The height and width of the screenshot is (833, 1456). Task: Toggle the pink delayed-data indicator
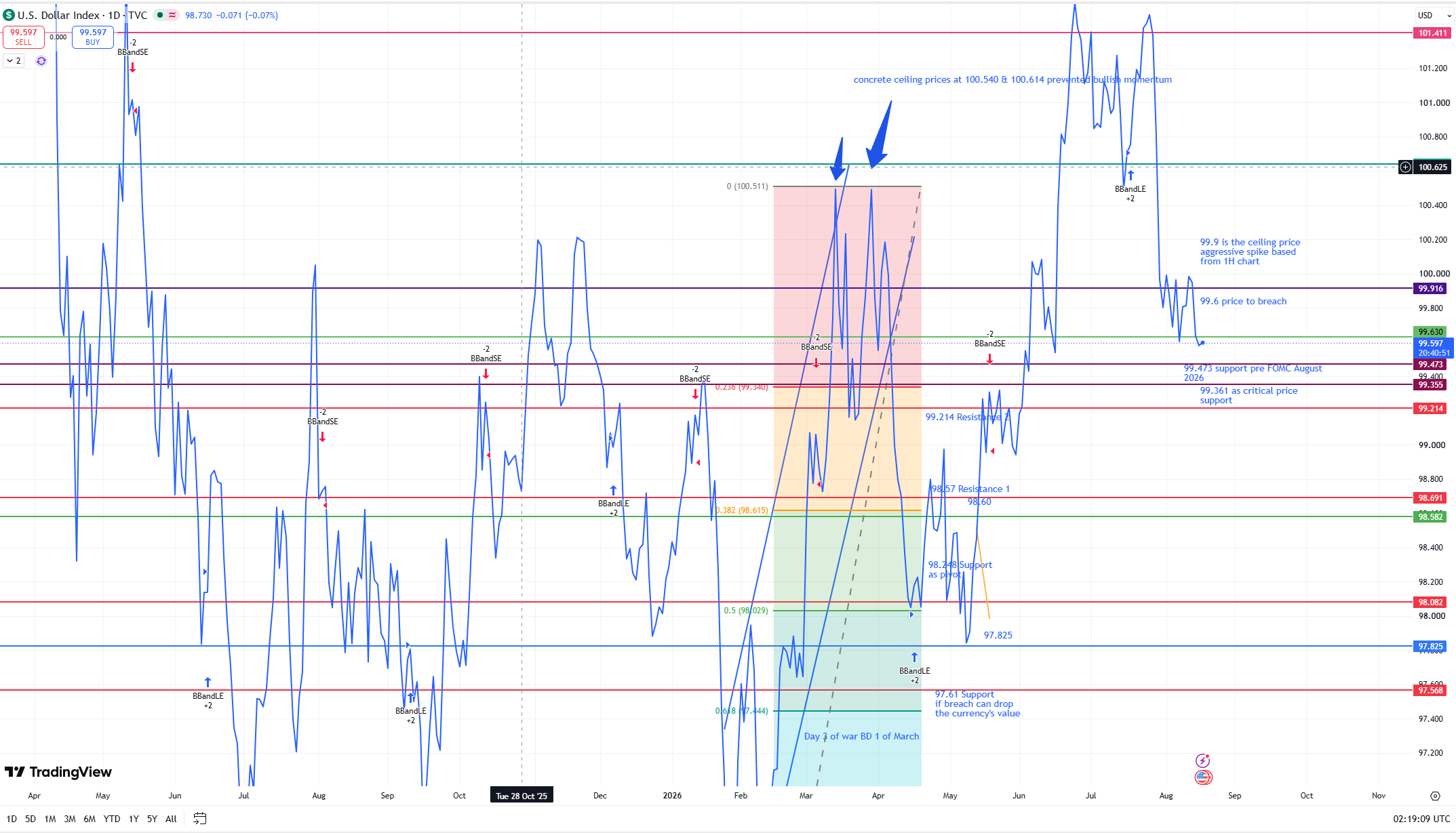172,15
